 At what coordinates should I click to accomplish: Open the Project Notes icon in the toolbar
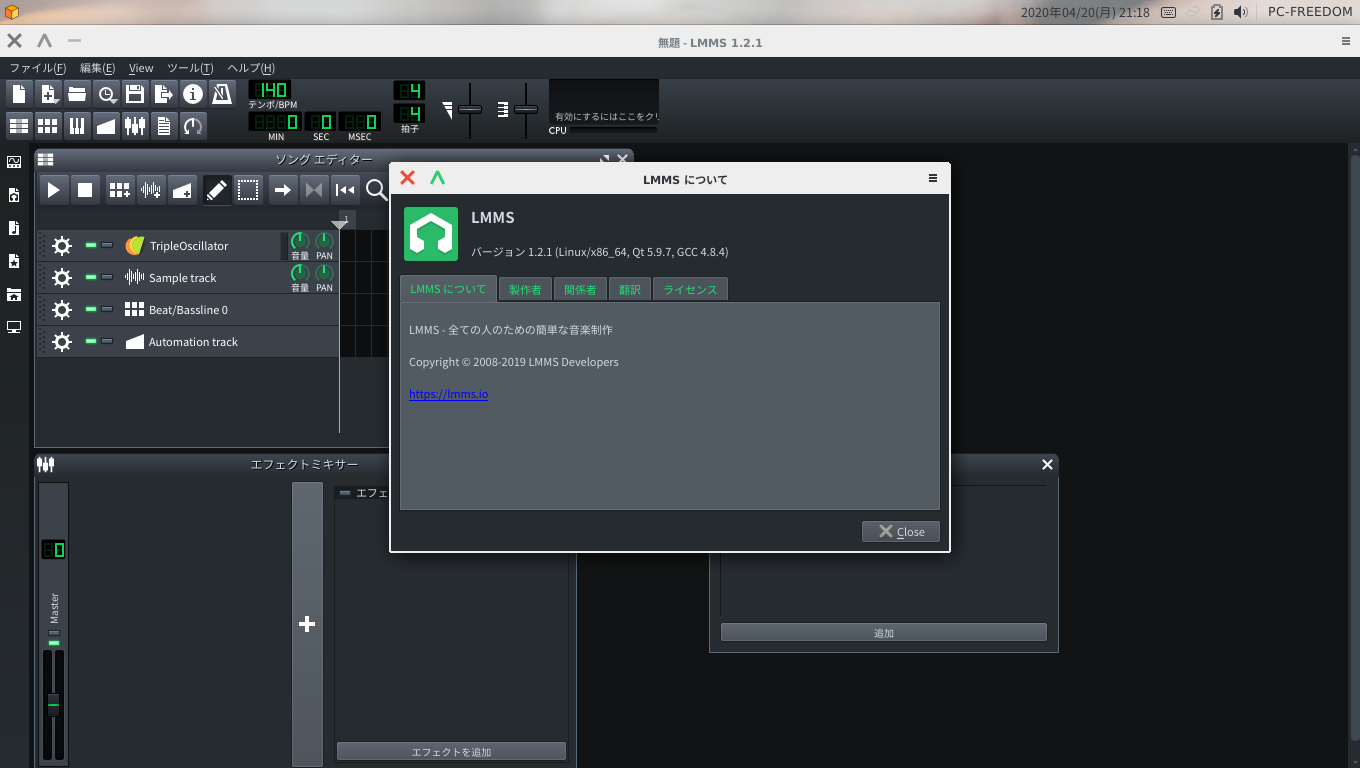point(164,125)
